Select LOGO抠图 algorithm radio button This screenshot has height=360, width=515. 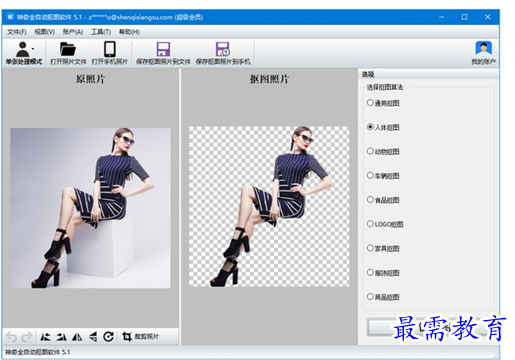coord(370,224)
